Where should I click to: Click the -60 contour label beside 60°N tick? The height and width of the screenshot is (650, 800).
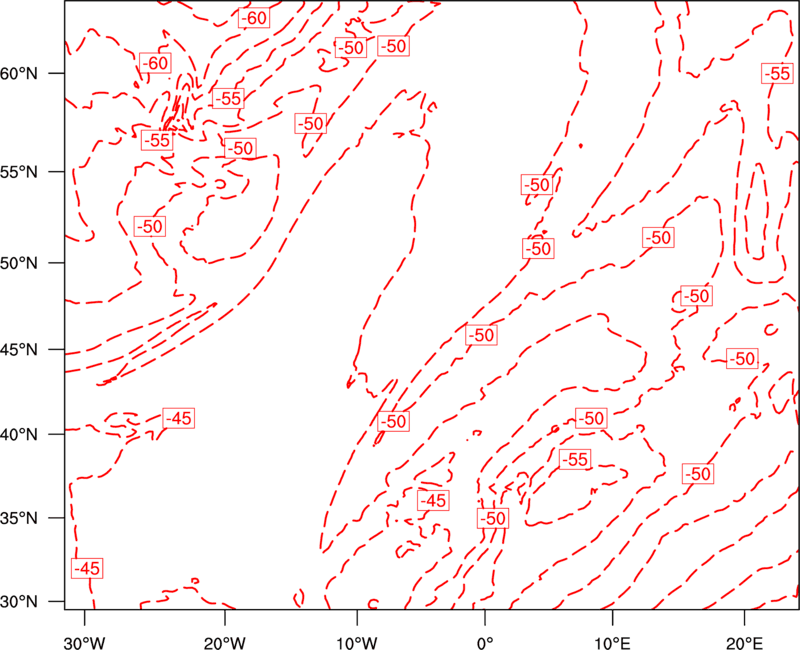point(155,63)
